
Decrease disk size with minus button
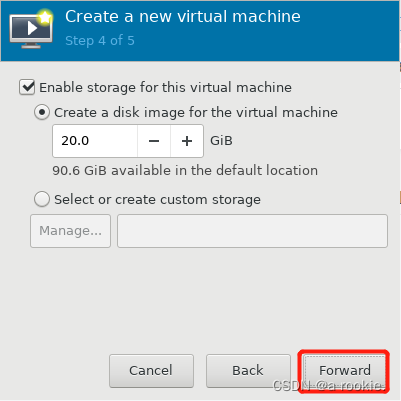pyautogui.click(x=154, y=141)
